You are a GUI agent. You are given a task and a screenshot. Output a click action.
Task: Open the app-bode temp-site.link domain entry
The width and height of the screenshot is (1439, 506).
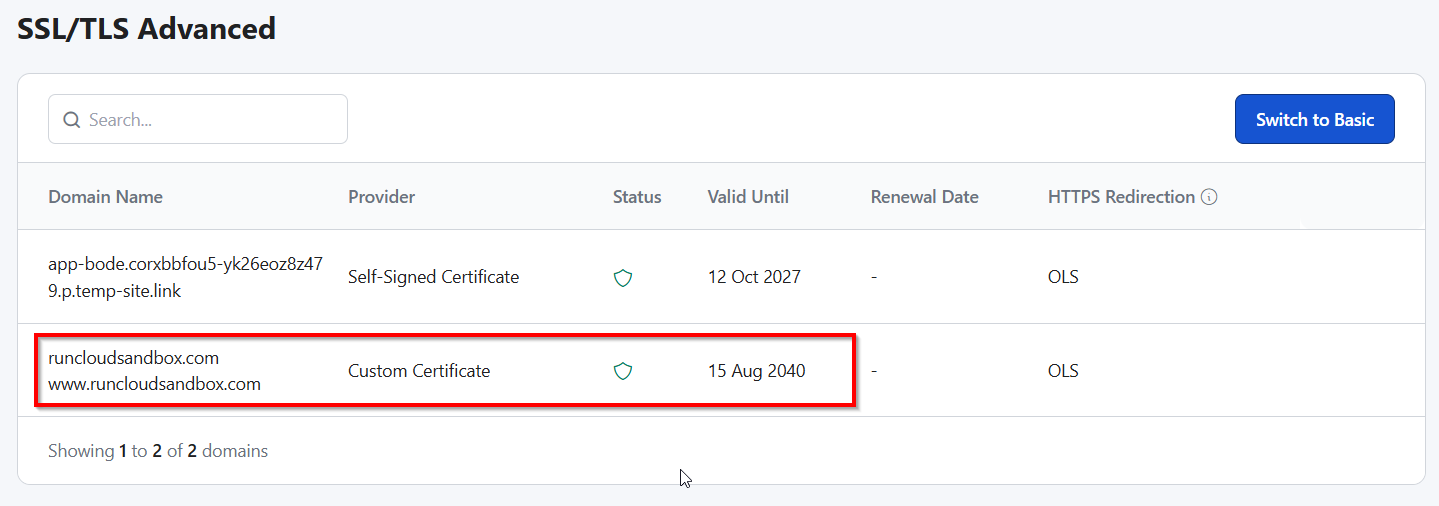click(x=185, y=277)
